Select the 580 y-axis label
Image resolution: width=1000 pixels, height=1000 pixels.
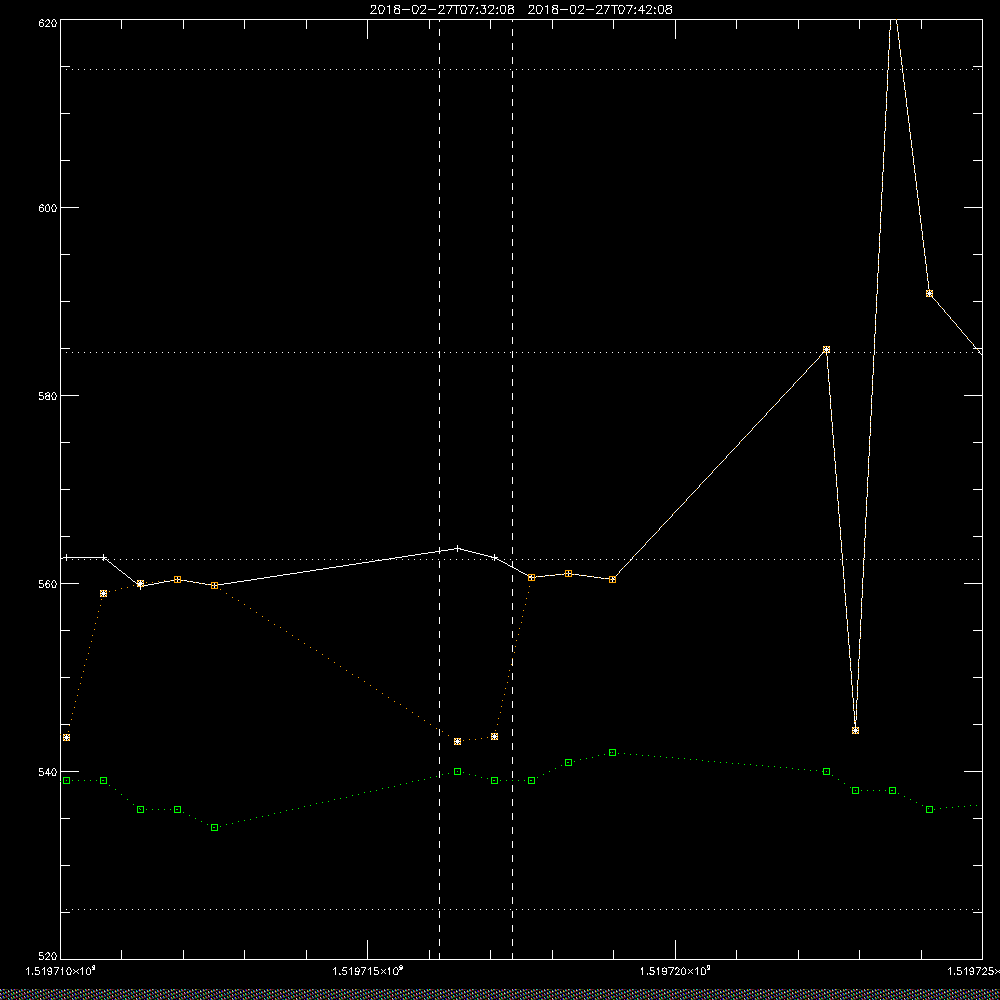pyautogui.click(x=48, y=395)
